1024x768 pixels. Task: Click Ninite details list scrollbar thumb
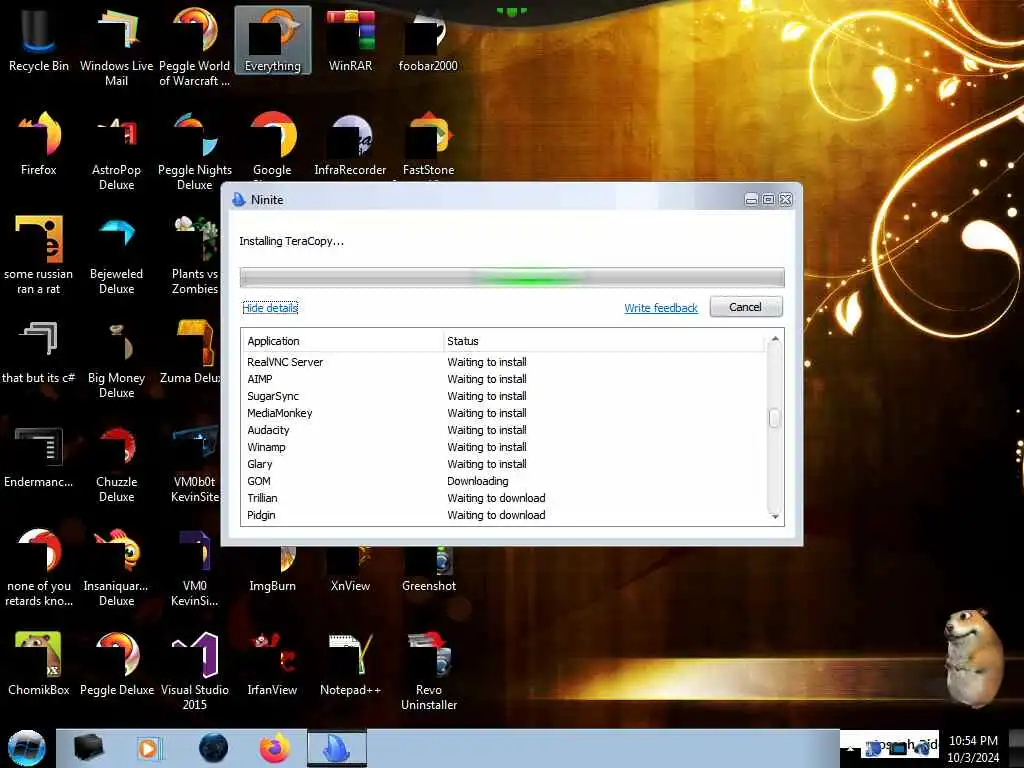(x=775, y=418)
